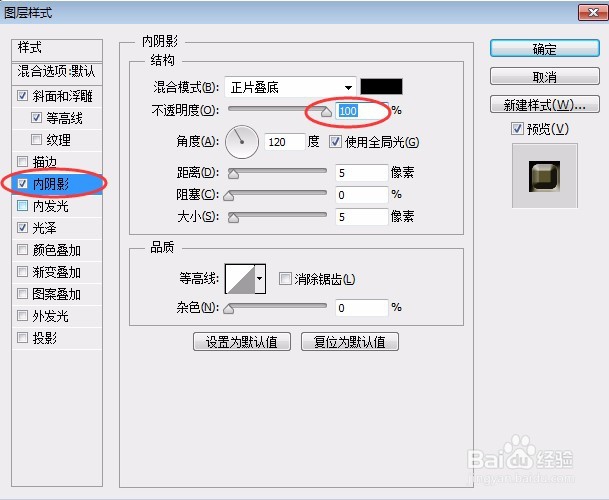Click the 大小 value field
Viewport: 609px width, 500px height.
tap(362, 216)
